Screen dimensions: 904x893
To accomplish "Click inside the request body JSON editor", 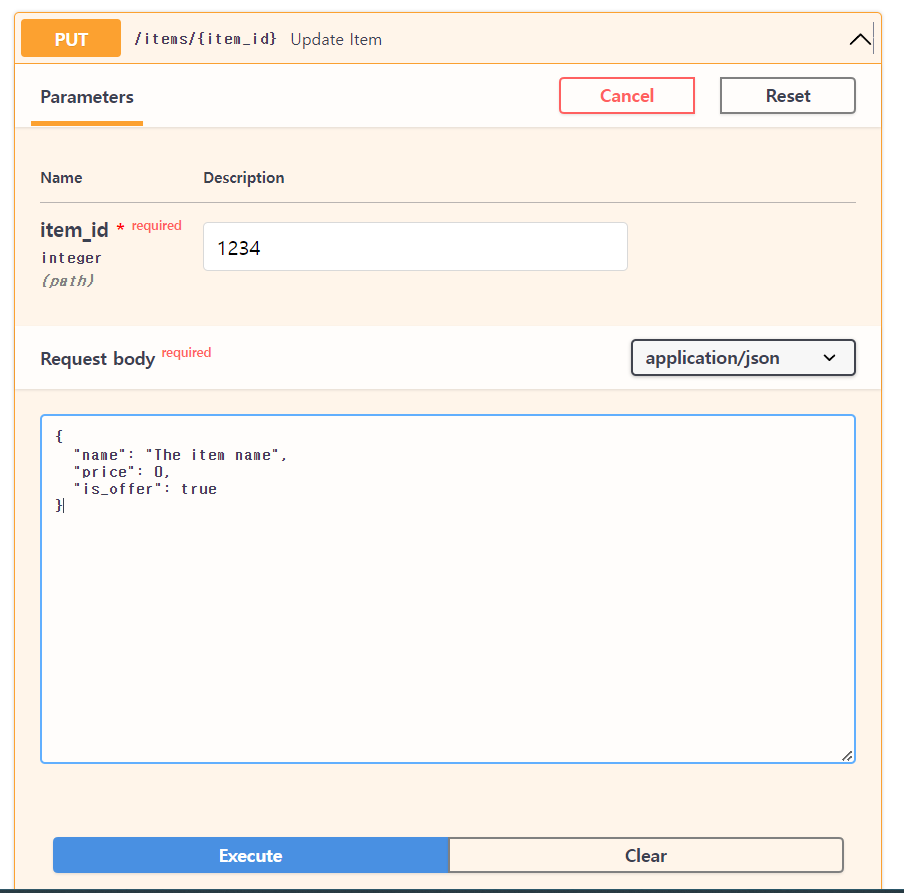I will [x=448, y=589].
